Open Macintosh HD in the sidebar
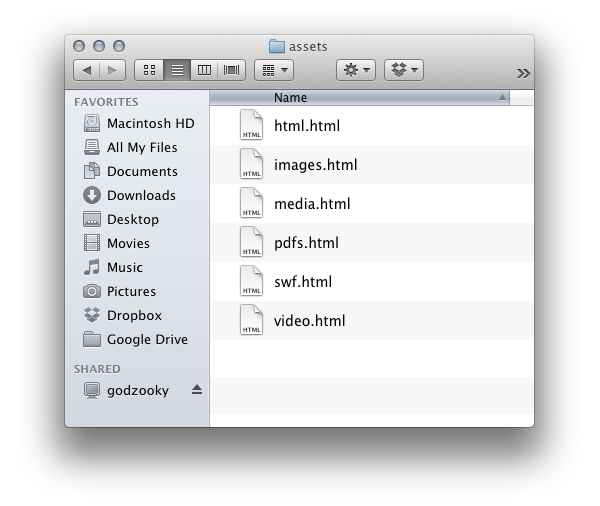 139,124
